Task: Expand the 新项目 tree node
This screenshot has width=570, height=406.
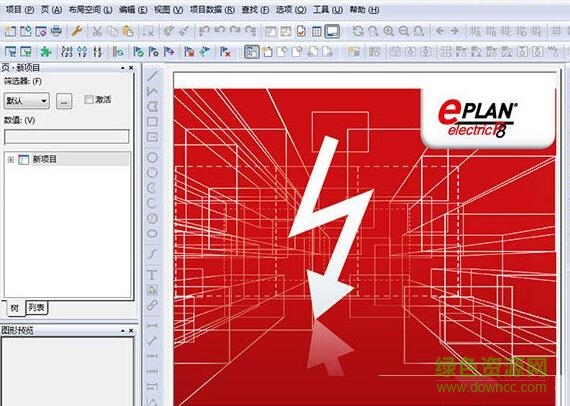Action: coord(11,160)
